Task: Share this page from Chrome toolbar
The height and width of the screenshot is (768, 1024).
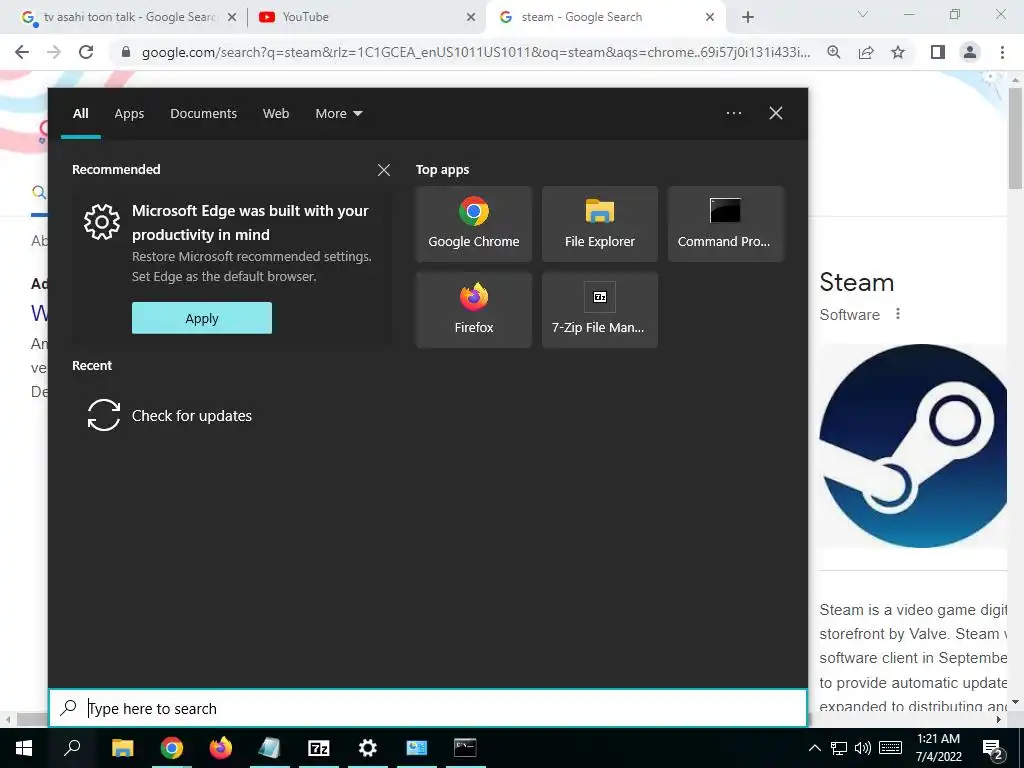Action: 866,52
